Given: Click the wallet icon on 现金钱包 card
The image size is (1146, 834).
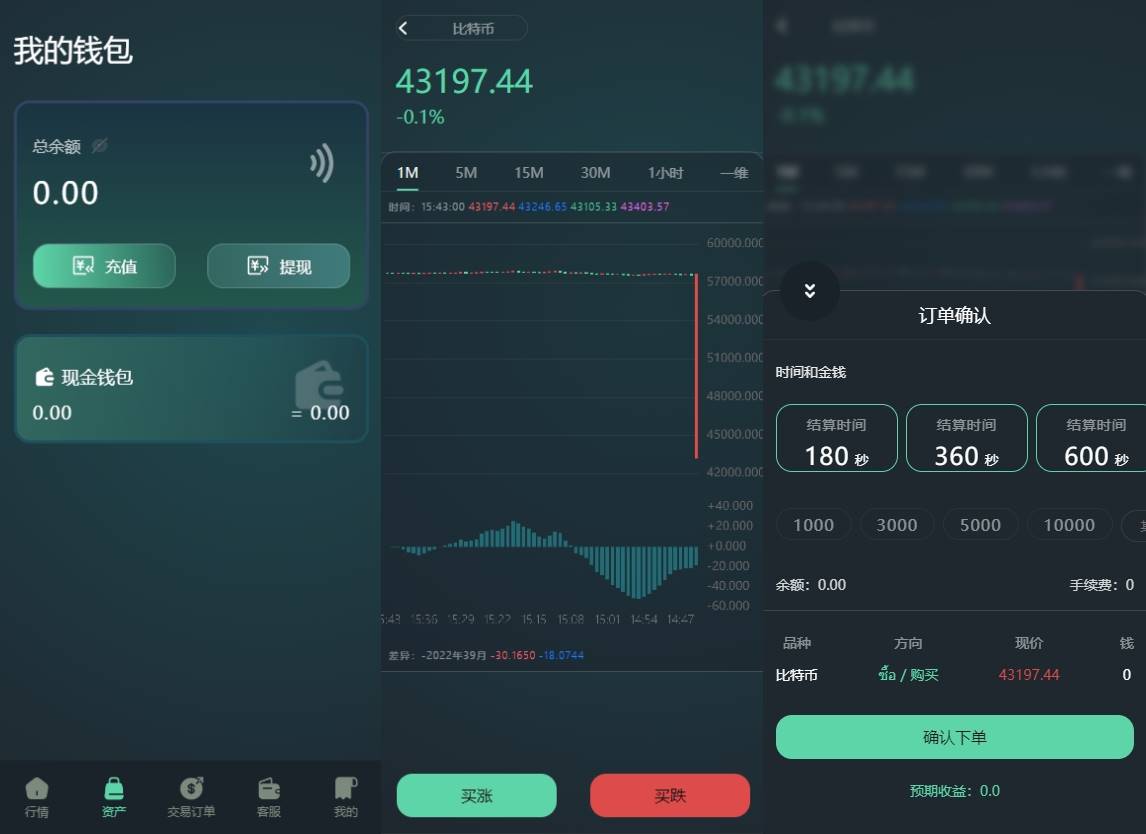Looking at the screenshot, I should pyautogui.click(x=319, y=382).
